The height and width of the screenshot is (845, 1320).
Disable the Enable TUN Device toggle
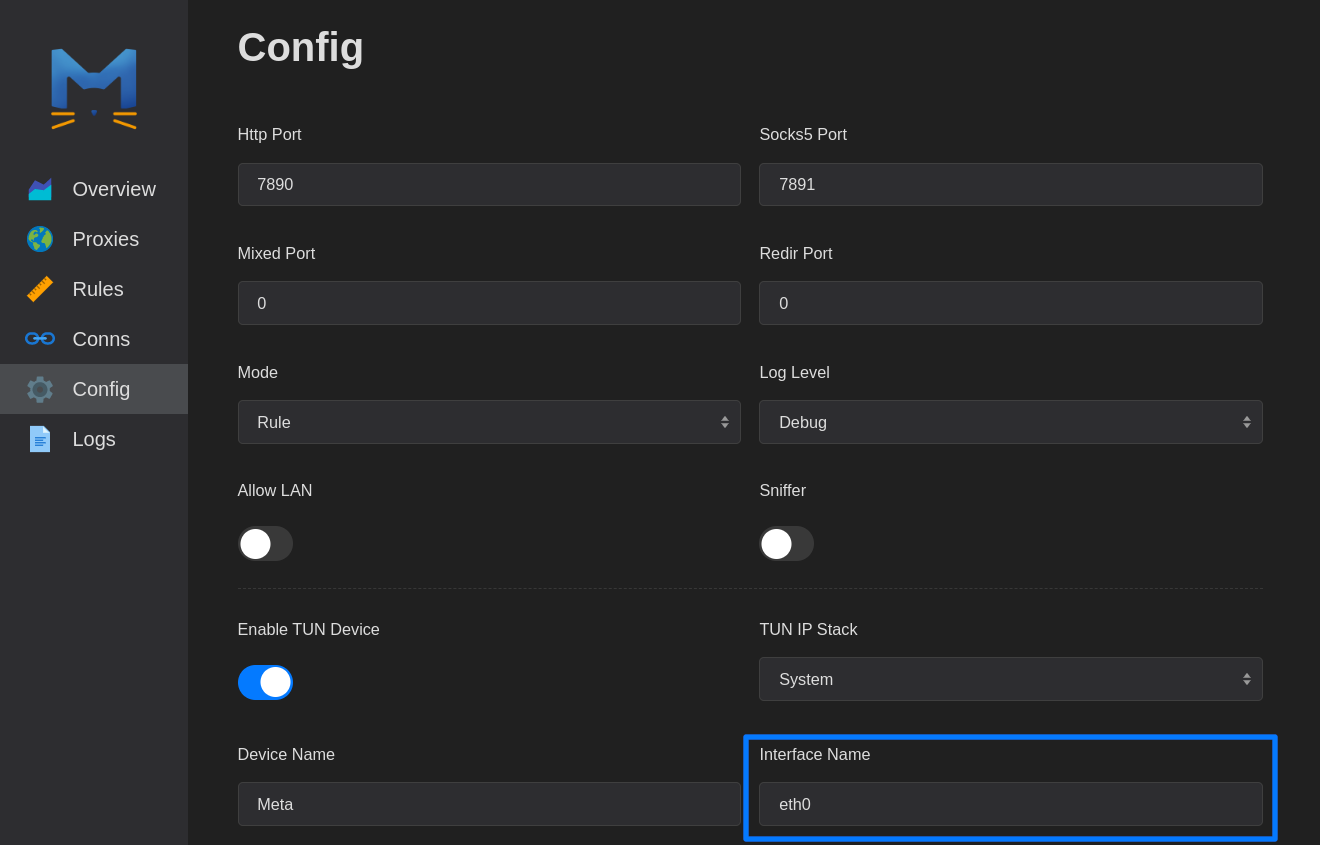[265, 682]
